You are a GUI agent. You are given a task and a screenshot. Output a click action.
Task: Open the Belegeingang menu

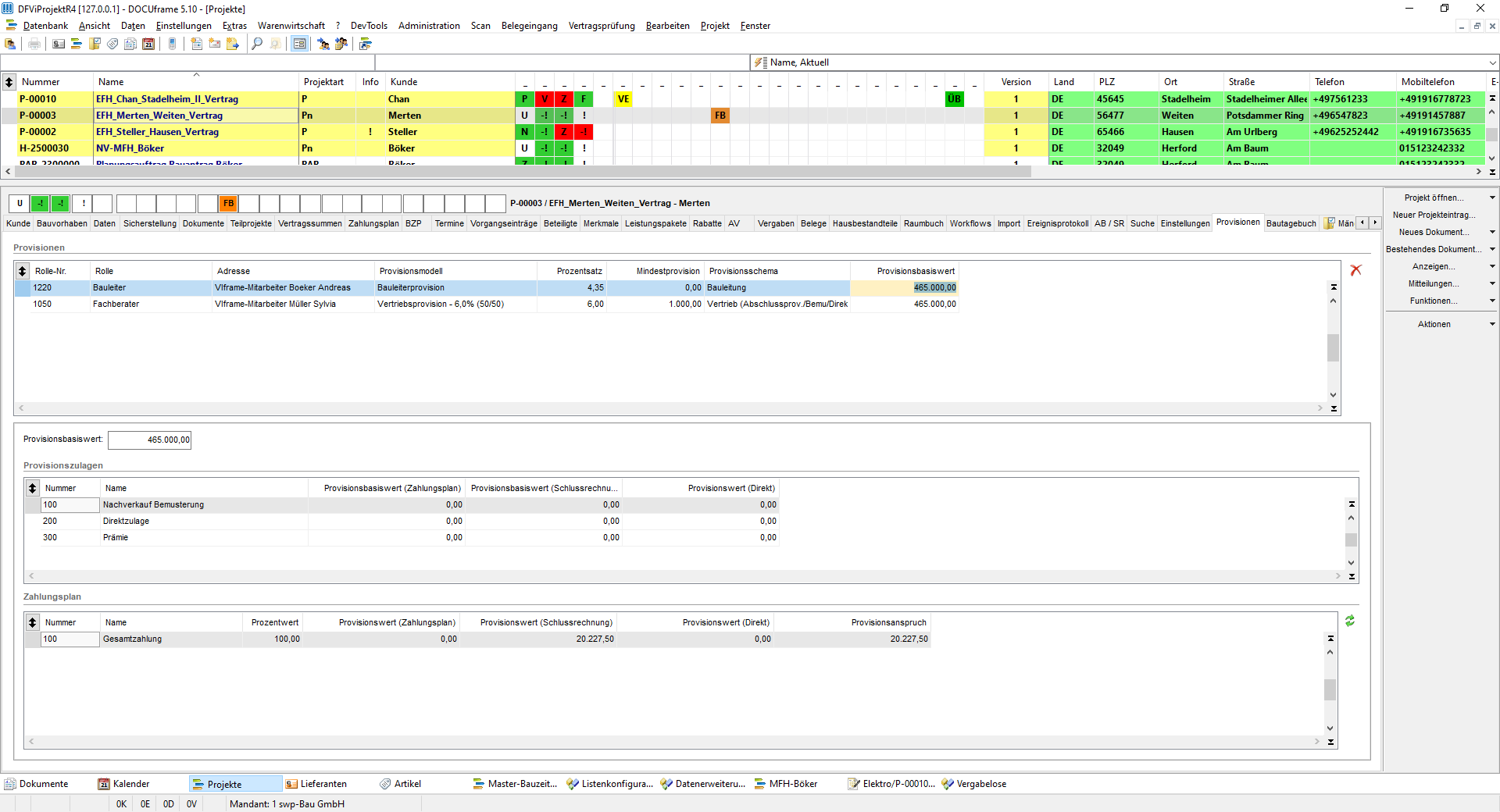click(530, 26)
